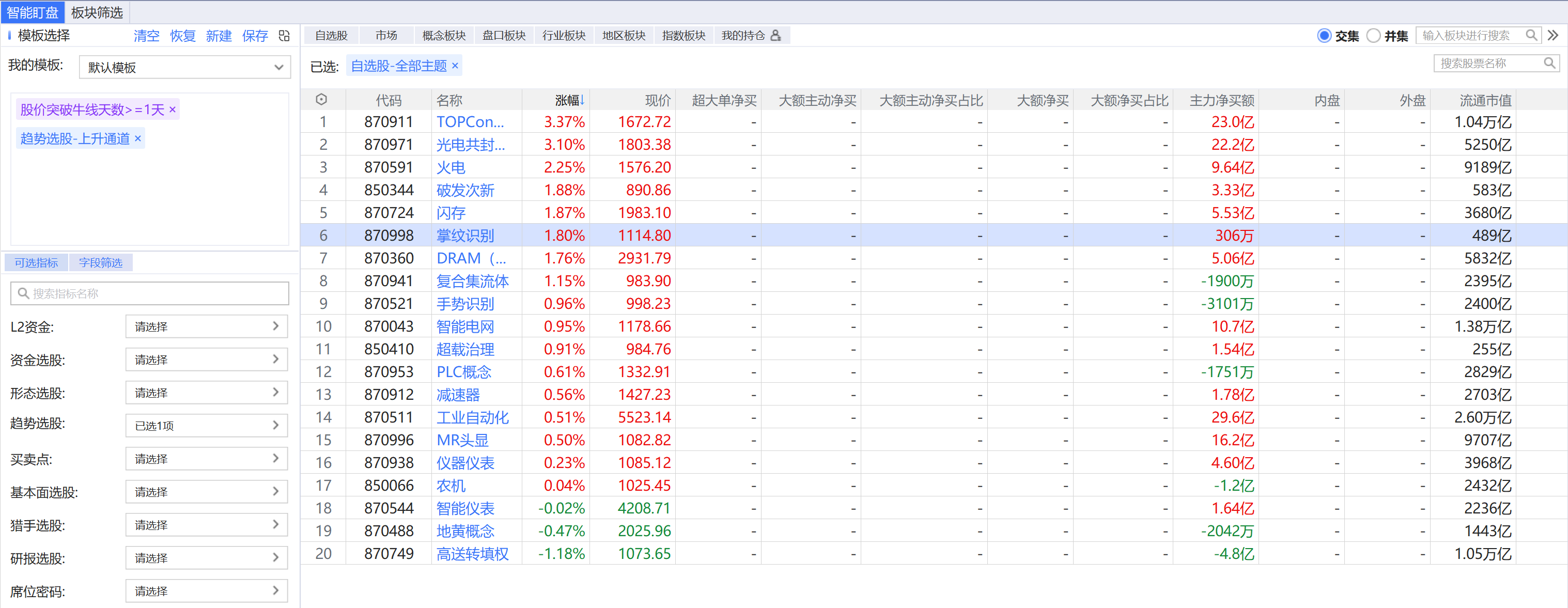Open the 火电 sector link

[x=451, y=167]
